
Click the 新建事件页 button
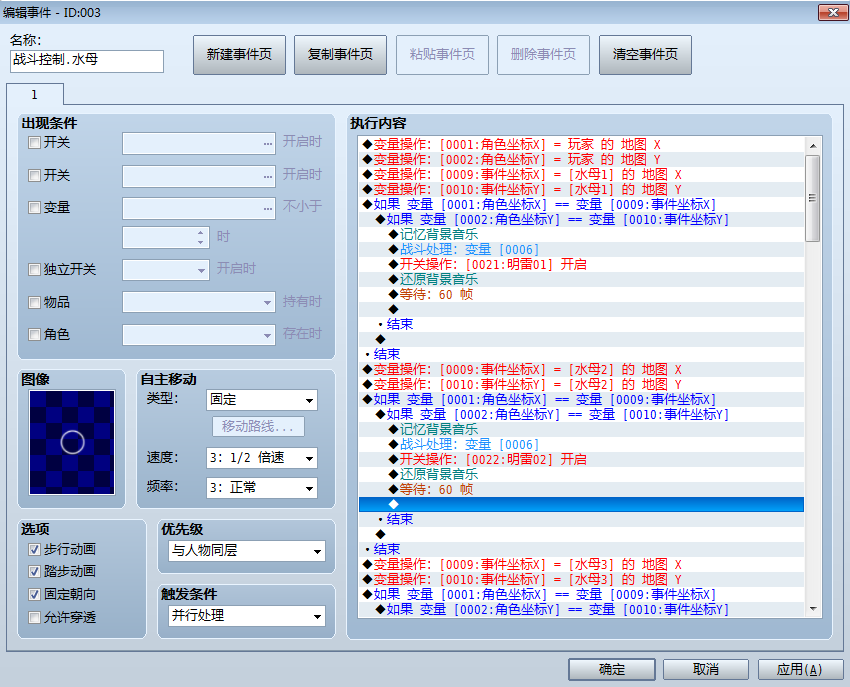click(239, 55)
